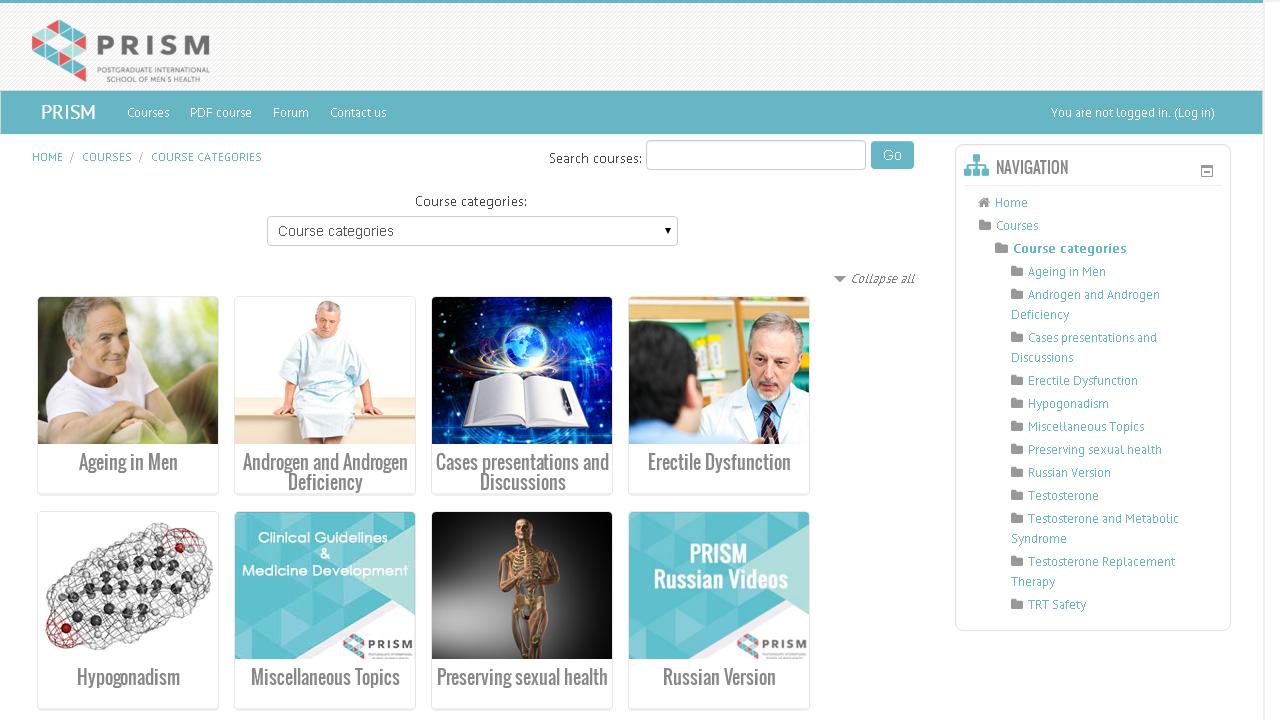1280x720 pixels.
Task: Click the PRISM brand link in navbar
Action: coord(68,112)
